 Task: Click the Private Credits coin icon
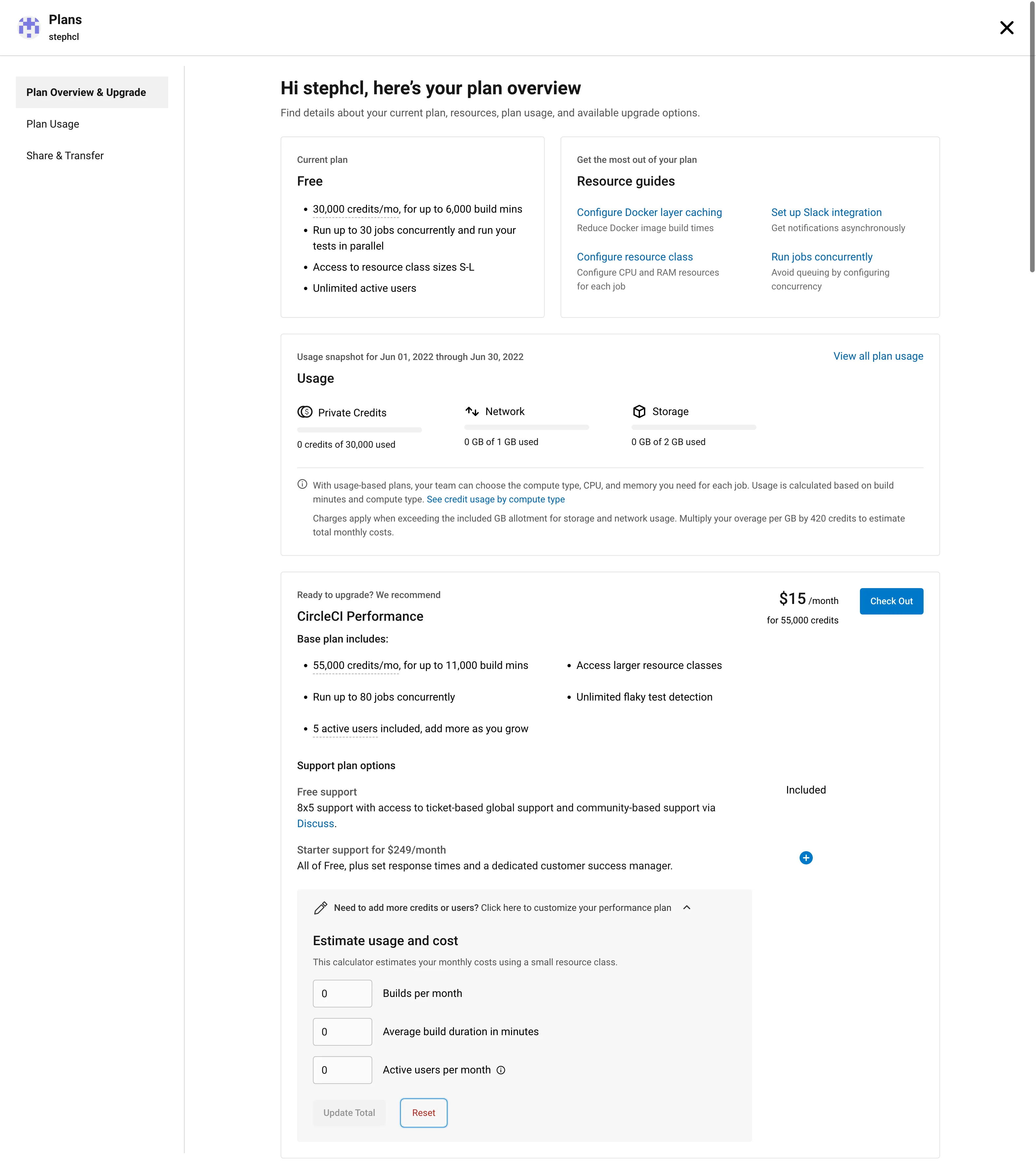[304, 412]
